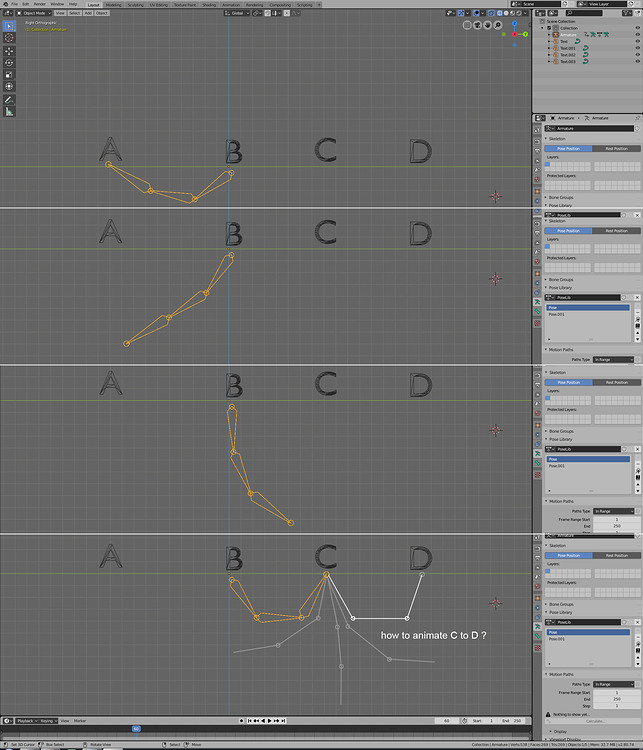
Task: Switch viewport shading to Rendered
Action: pyautogui.click(x=519, y=13)
